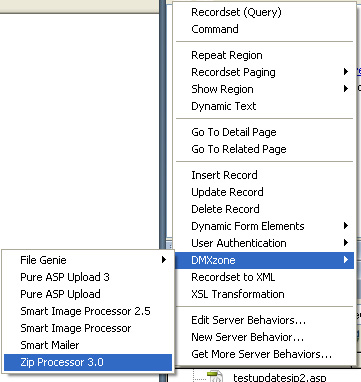The image size is (361, 382).
Task: Select Dynamic Text menu entry
Action: click(x=264, y=106)
